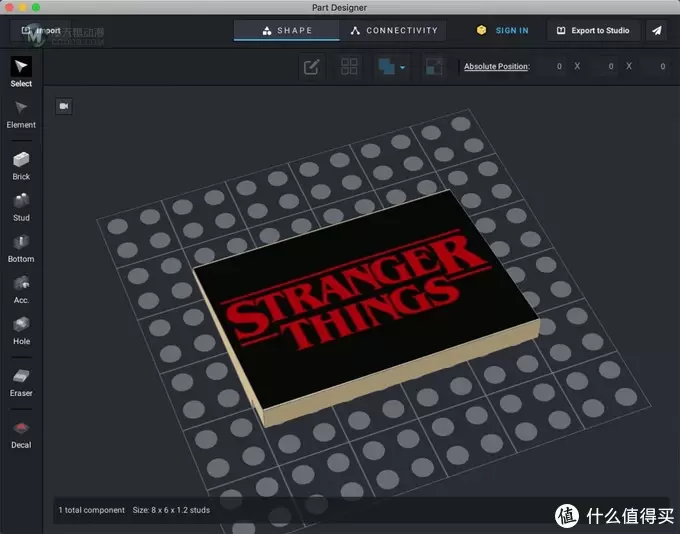Click 'Size: 8 x 6 x 1.2 studs' text
The image size is (680, 534).
[171, 510]
